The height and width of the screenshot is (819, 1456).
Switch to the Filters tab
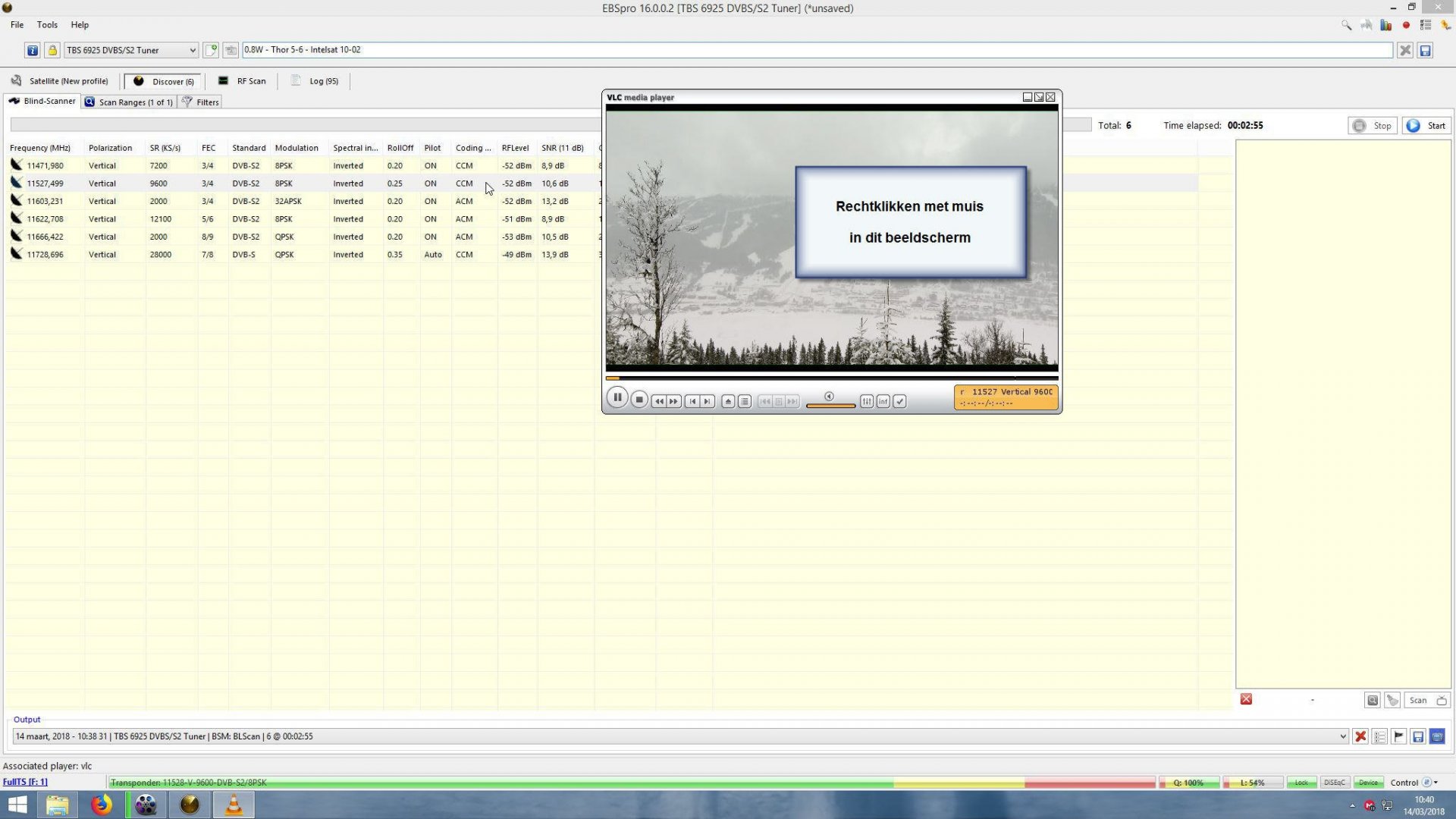(206, 102)
